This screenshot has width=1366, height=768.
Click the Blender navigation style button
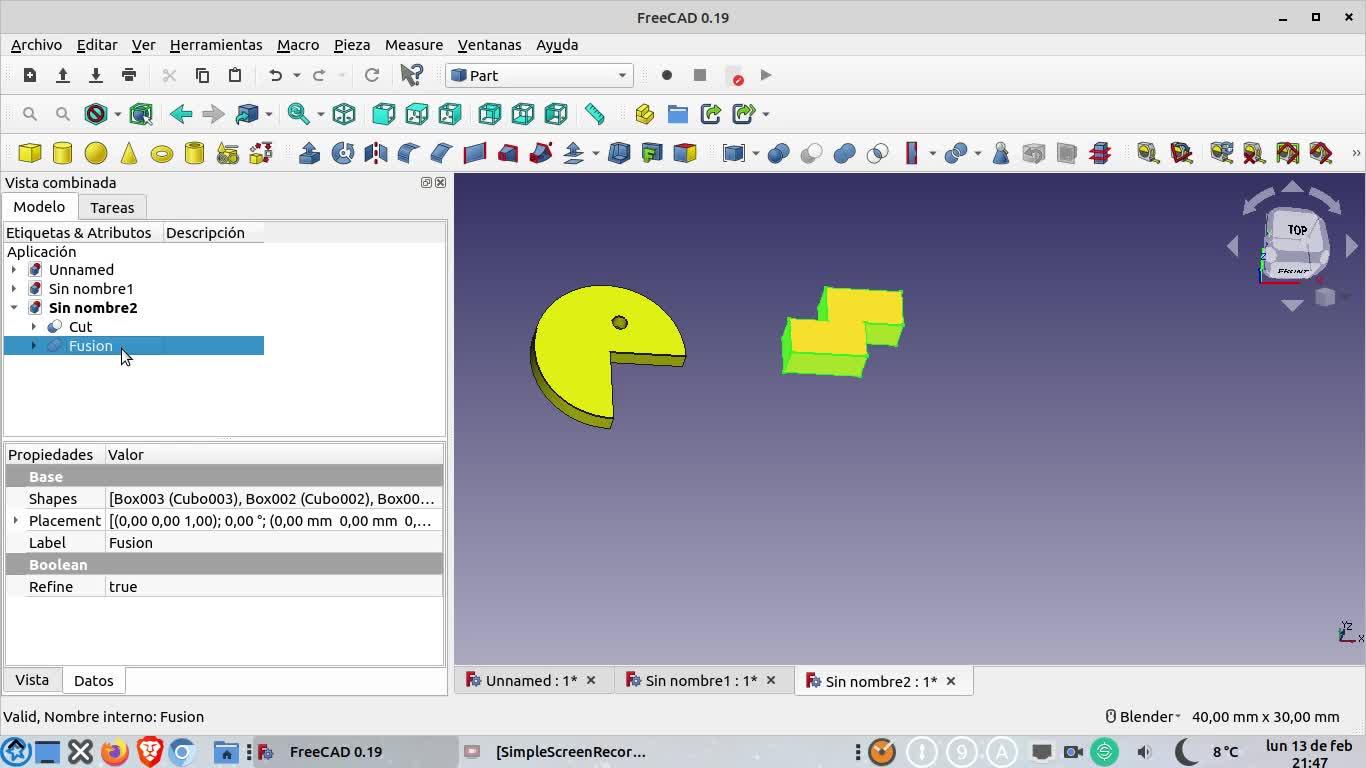point(1143,716)
